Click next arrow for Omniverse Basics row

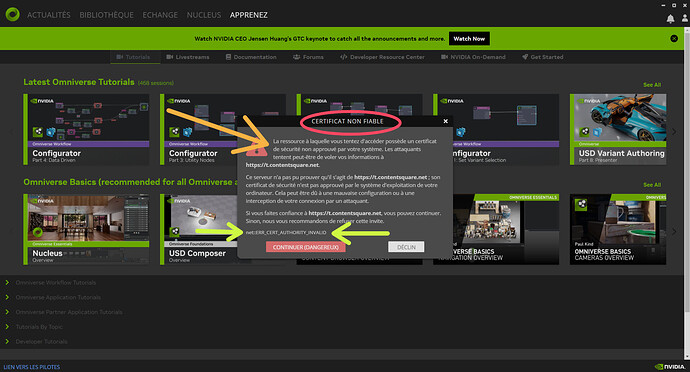[674, 231]
